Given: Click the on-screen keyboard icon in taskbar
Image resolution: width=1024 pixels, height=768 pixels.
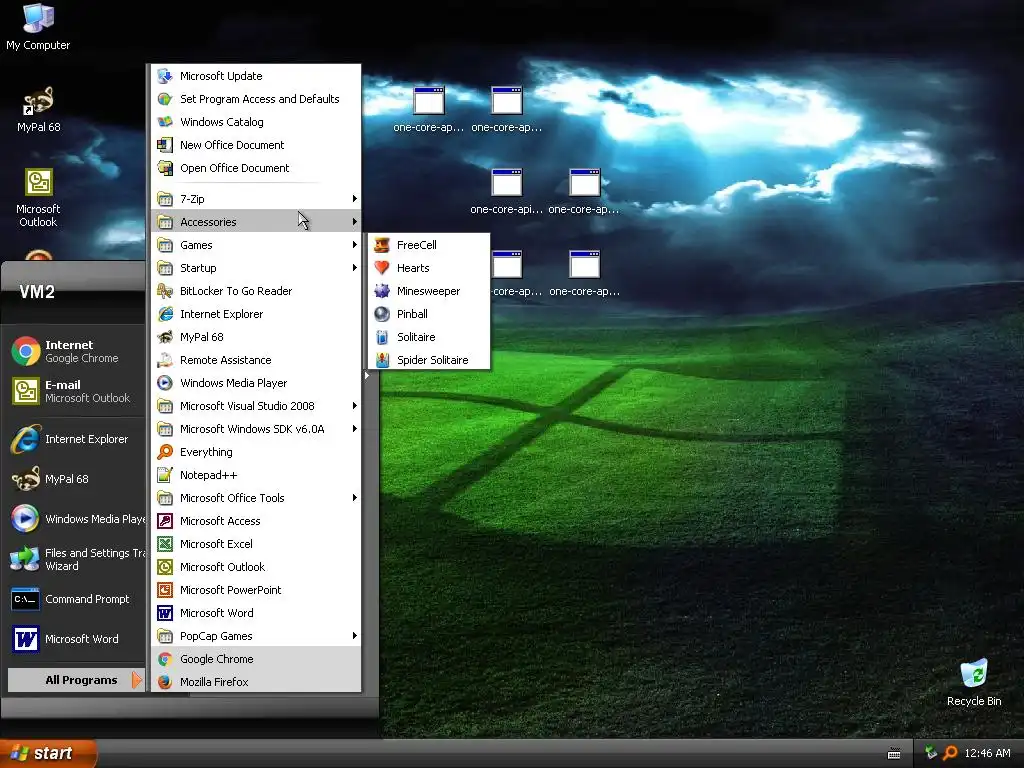Looking at the screenshot, I should (x=894, y=754).
